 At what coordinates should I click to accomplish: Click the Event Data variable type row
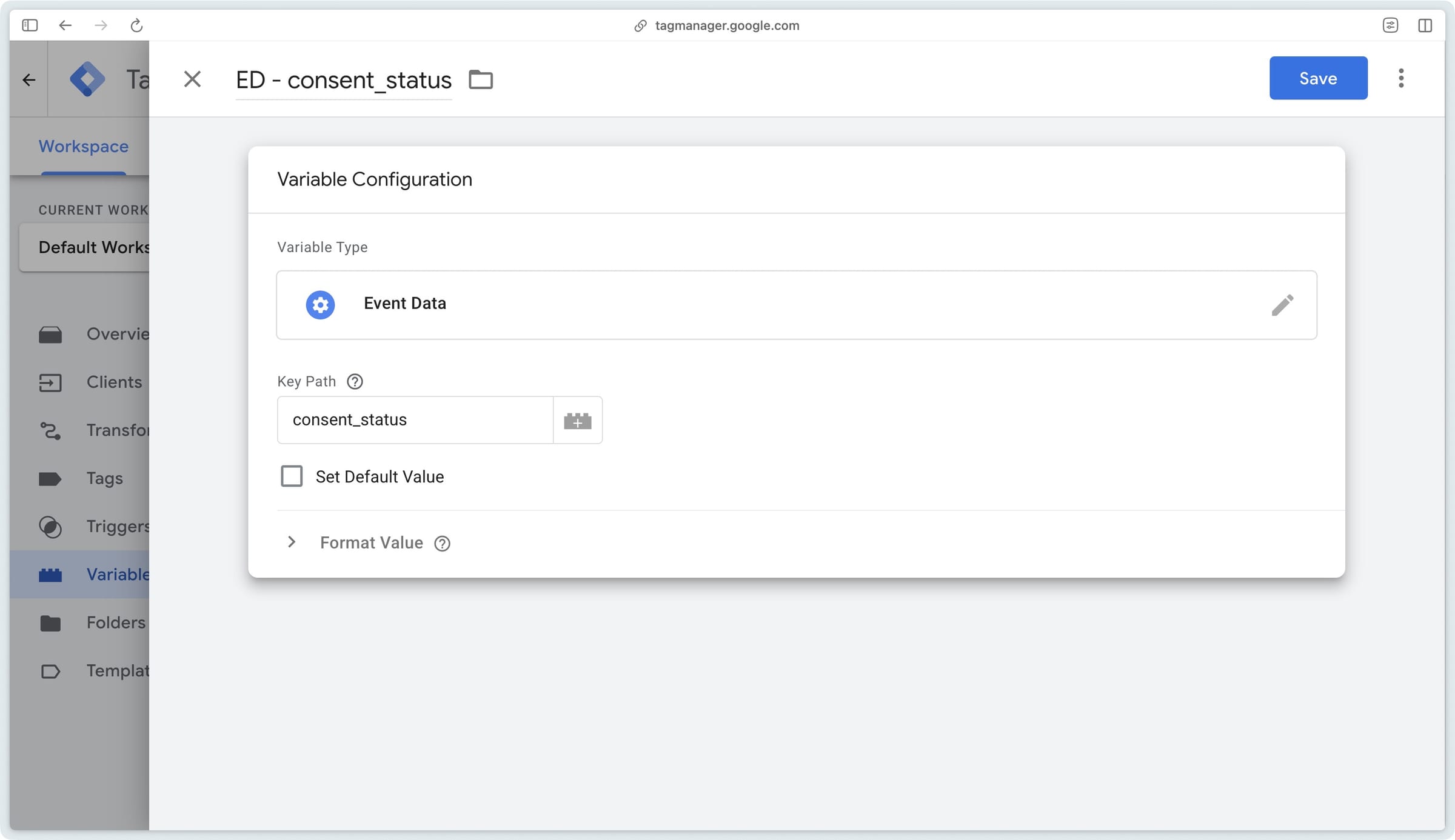[x=796, y=305]
